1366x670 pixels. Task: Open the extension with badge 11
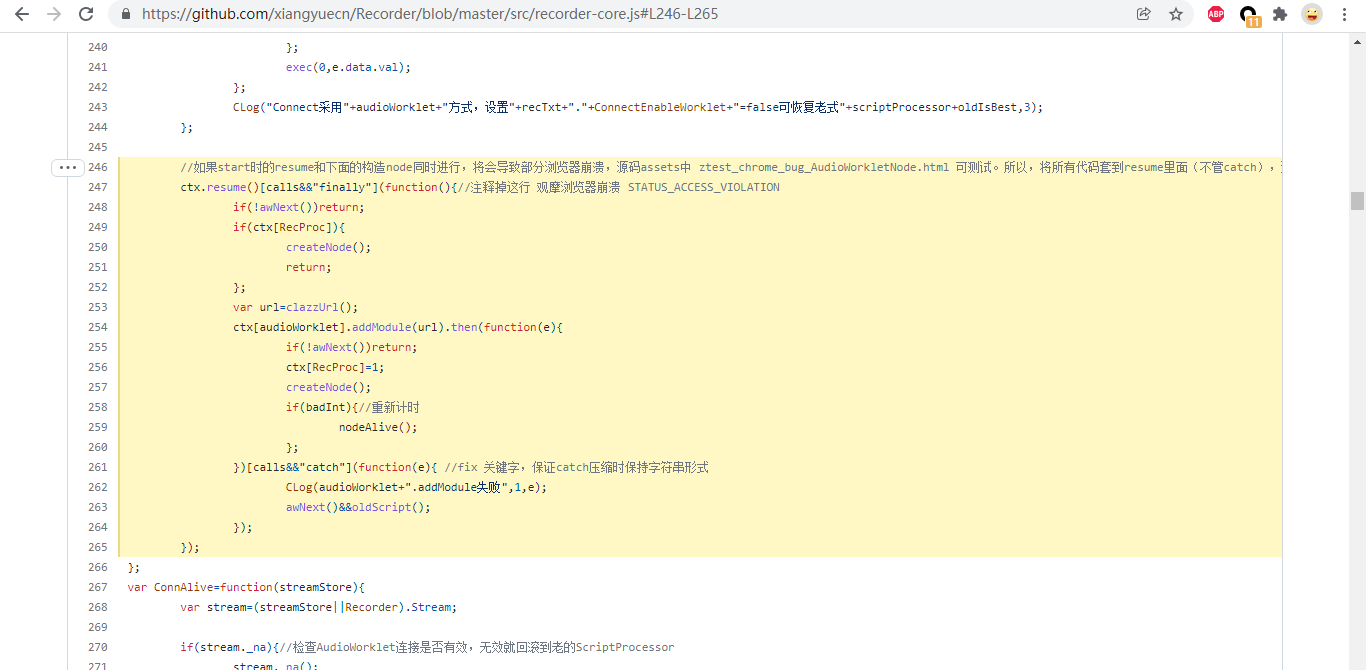coord(1249,15)
